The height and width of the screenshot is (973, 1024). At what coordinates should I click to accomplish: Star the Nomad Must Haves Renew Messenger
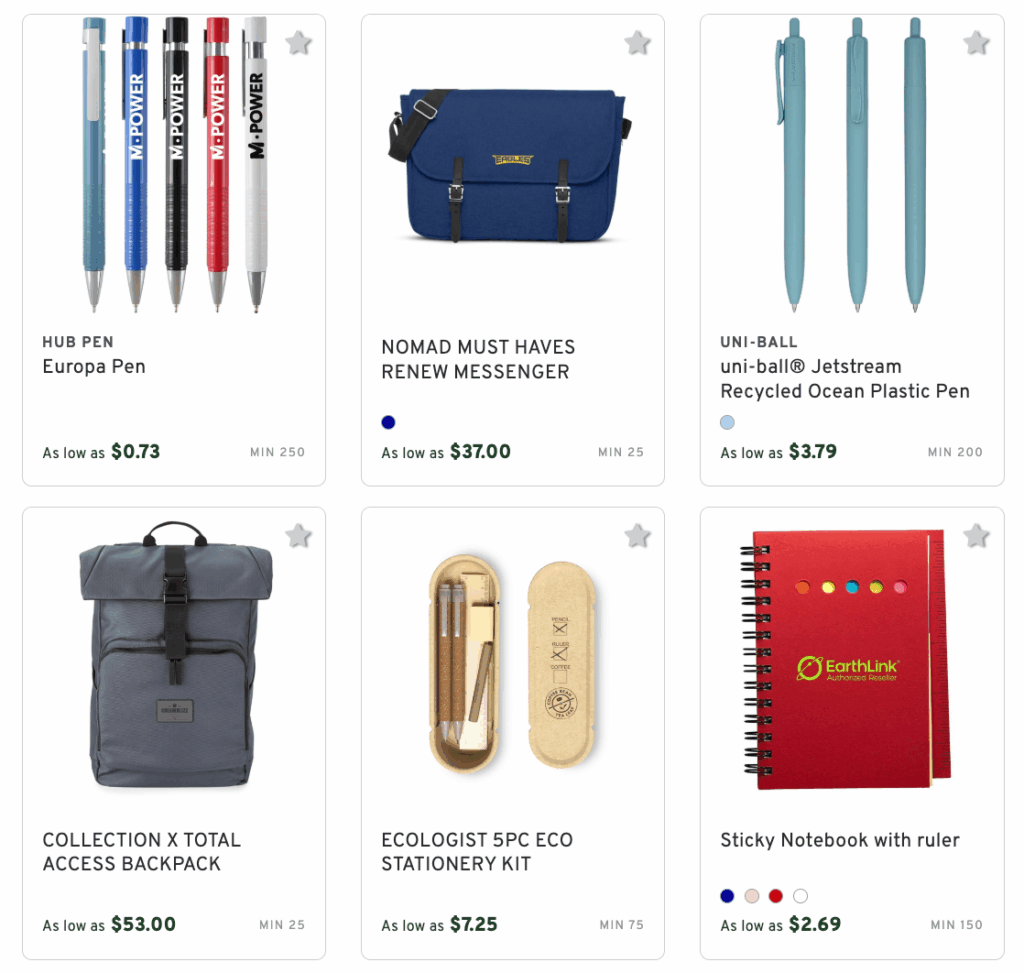637,43
